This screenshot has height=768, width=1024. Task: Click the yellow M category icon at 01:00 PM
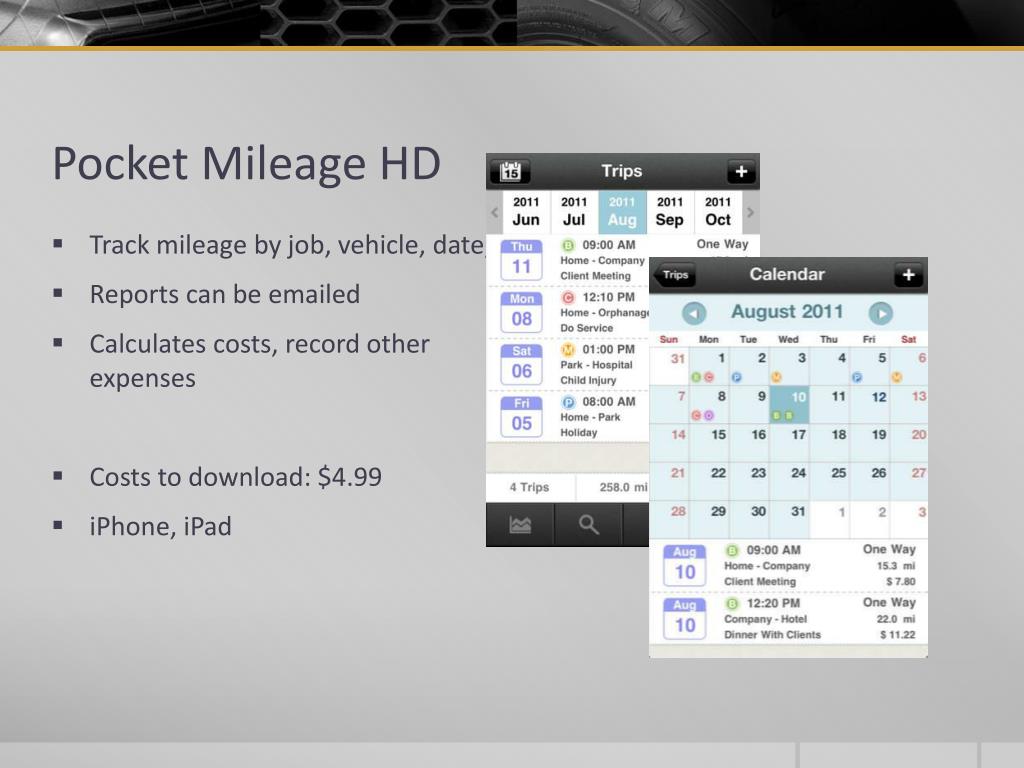[x=568, y=349]
